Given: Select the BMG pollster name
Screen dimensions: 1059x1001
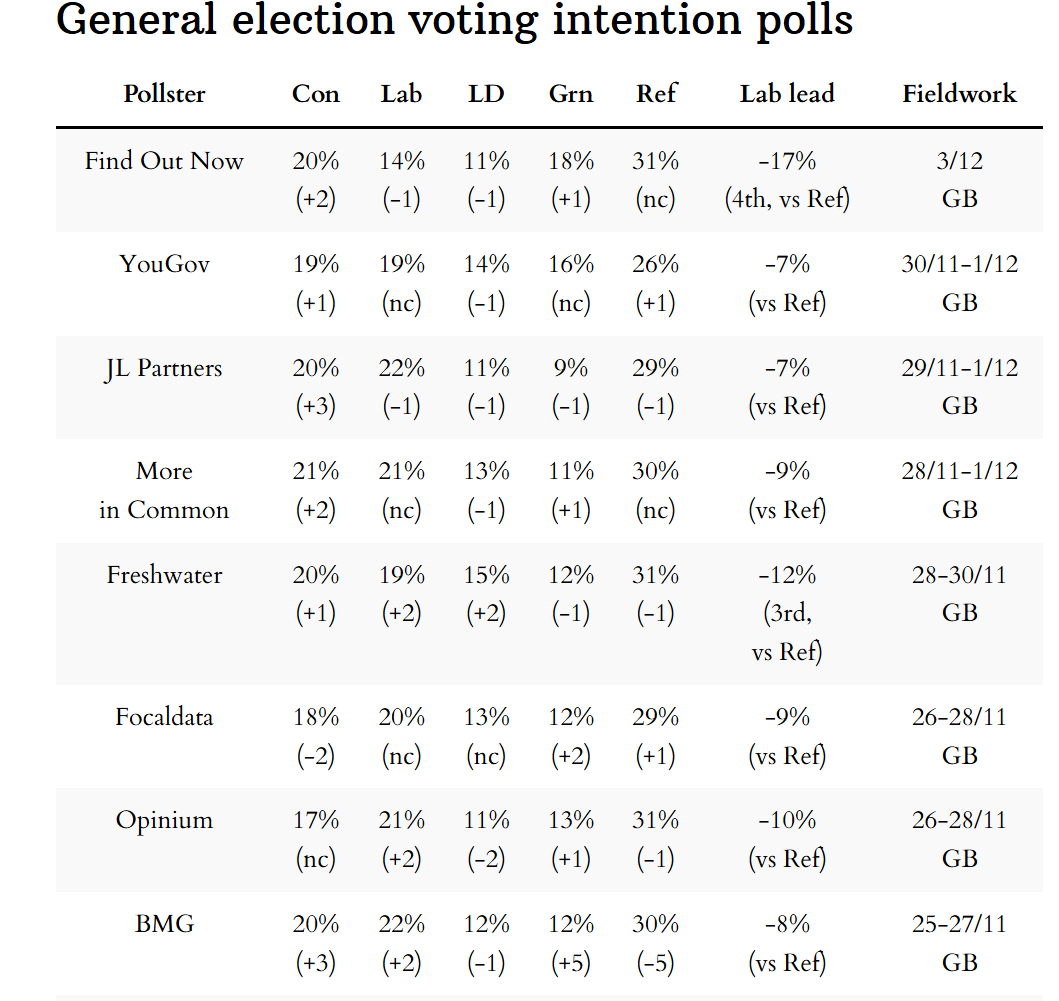Looking at the screenshot, I should (x=164, y=924).
